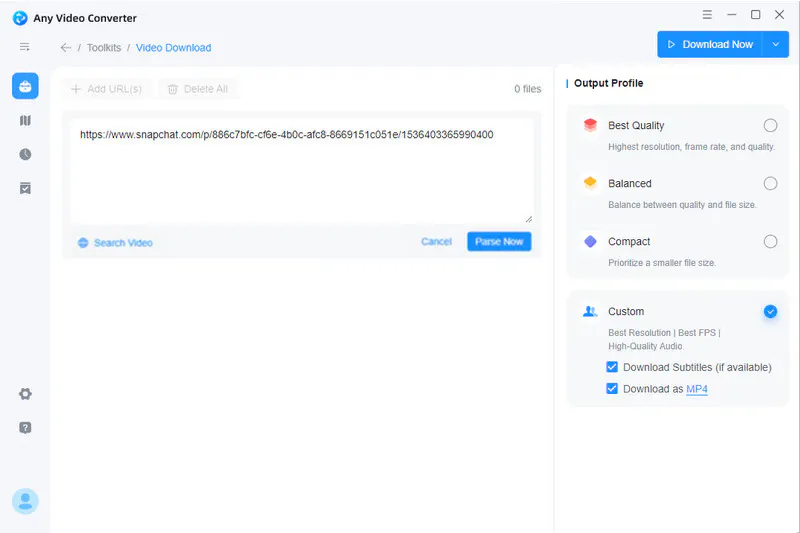The height and width of the screenshot is (533, 800).
Task: Open the task checklist sidebar icon
Action: tap(25, 188)
